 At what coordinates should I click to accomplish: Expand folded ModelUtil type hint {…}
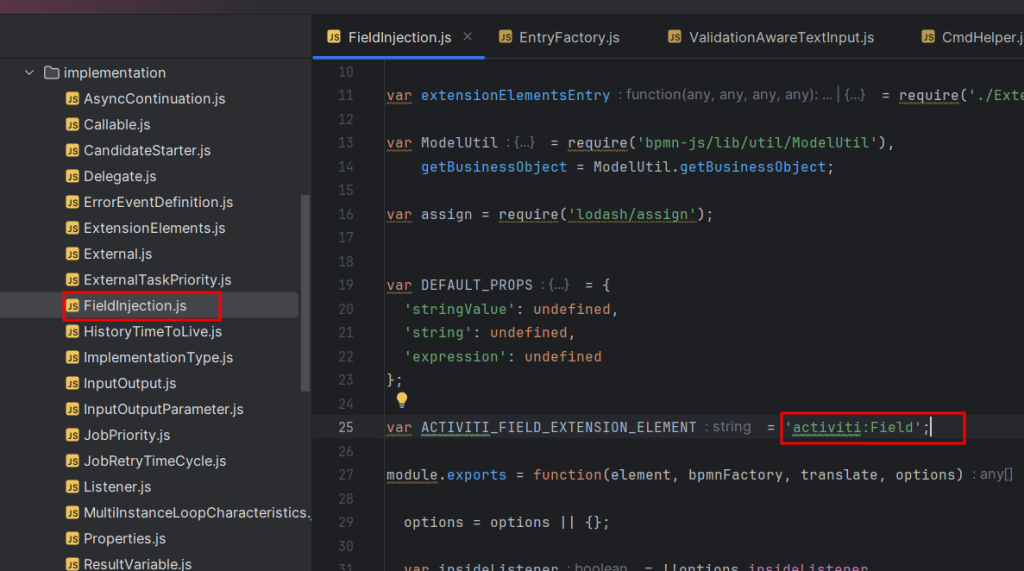[x=525, y=143]
